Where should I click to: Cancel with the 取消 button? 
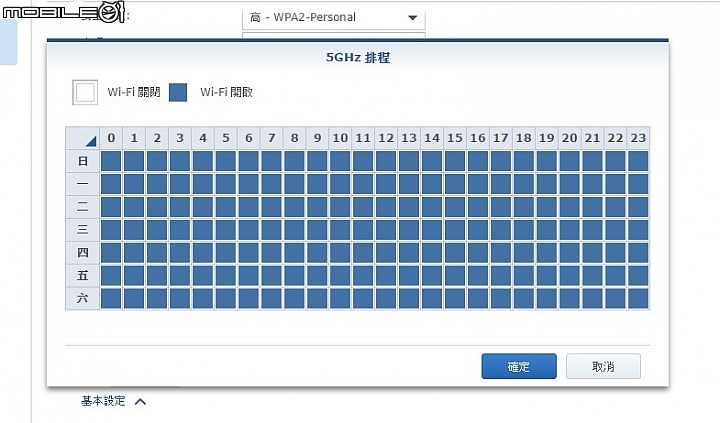(x=603, y=366)
